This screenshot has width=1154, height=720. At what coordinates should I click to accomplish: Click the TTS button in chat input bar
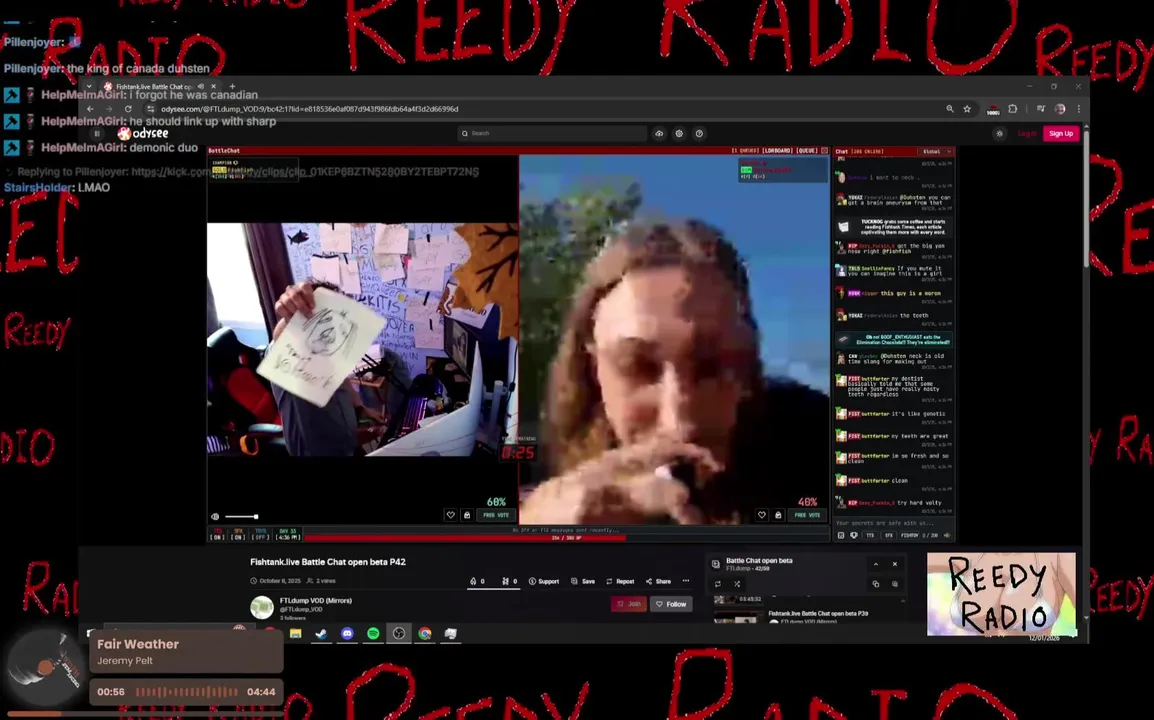pyautogui.click(x=869, y=535)
